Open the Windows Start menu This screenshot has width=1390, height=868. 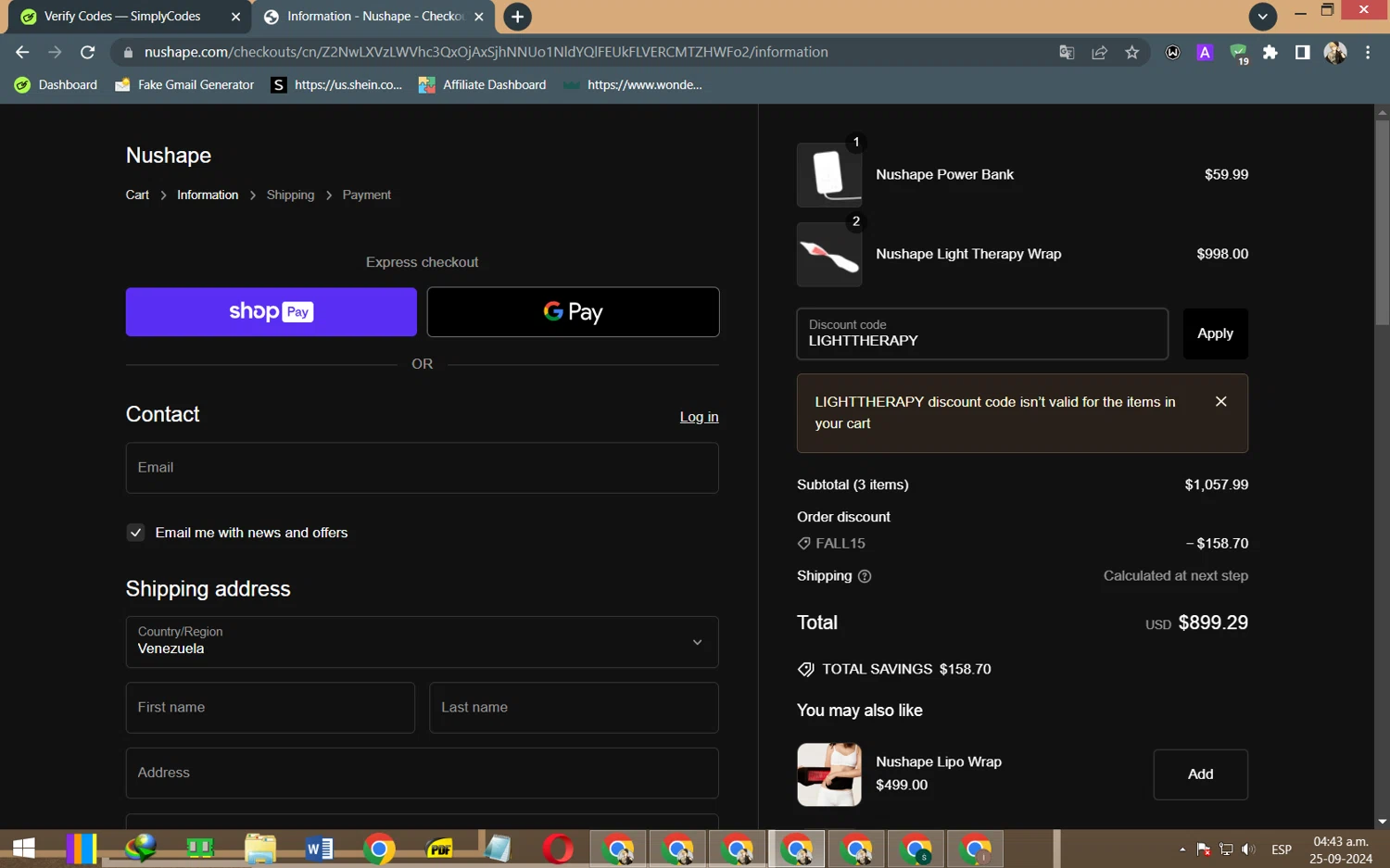pyautogui.click(x=23, y=849)
